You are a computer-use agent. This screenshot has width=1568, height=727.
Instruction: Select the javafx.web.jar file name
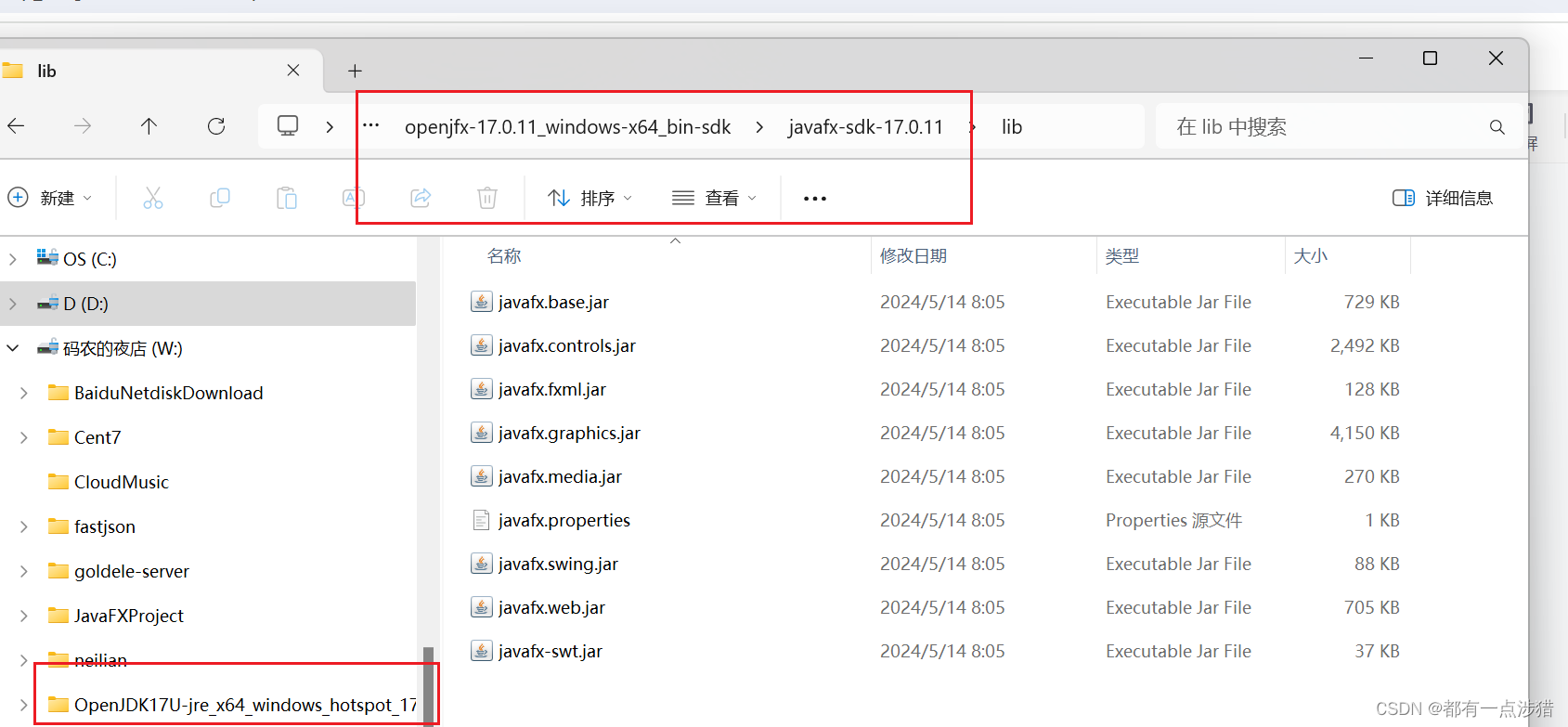pyautogui.click(x=551, y=607)
